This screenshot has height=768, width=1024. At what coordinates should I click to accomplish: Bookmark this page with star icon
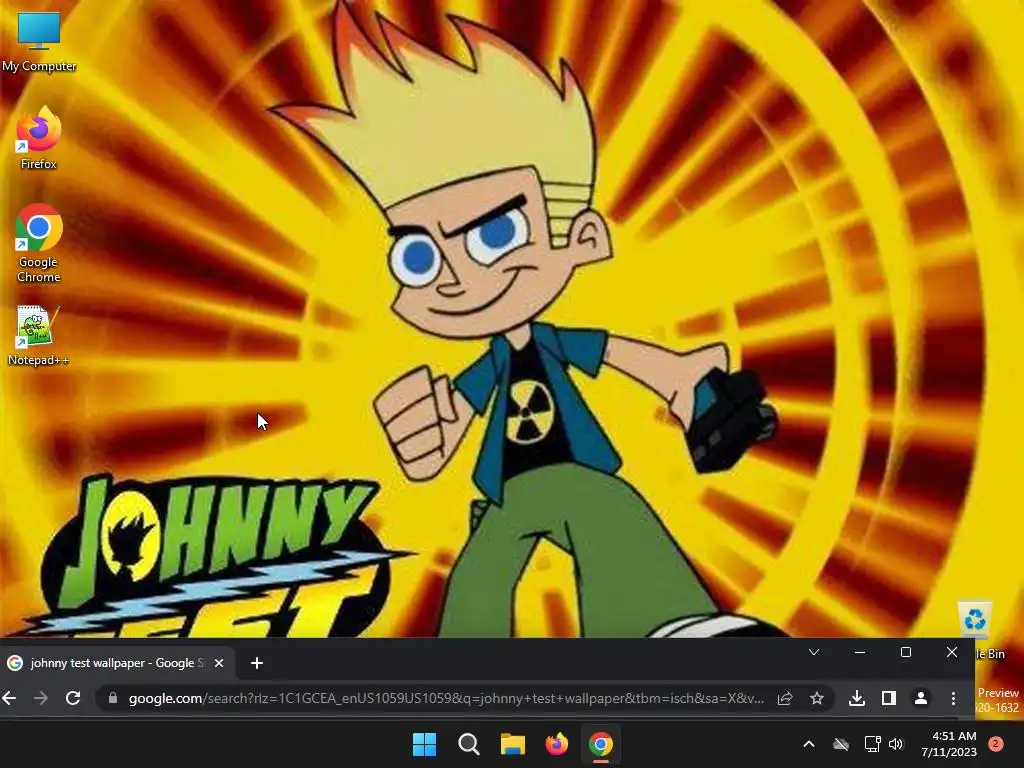pos(816,698)
